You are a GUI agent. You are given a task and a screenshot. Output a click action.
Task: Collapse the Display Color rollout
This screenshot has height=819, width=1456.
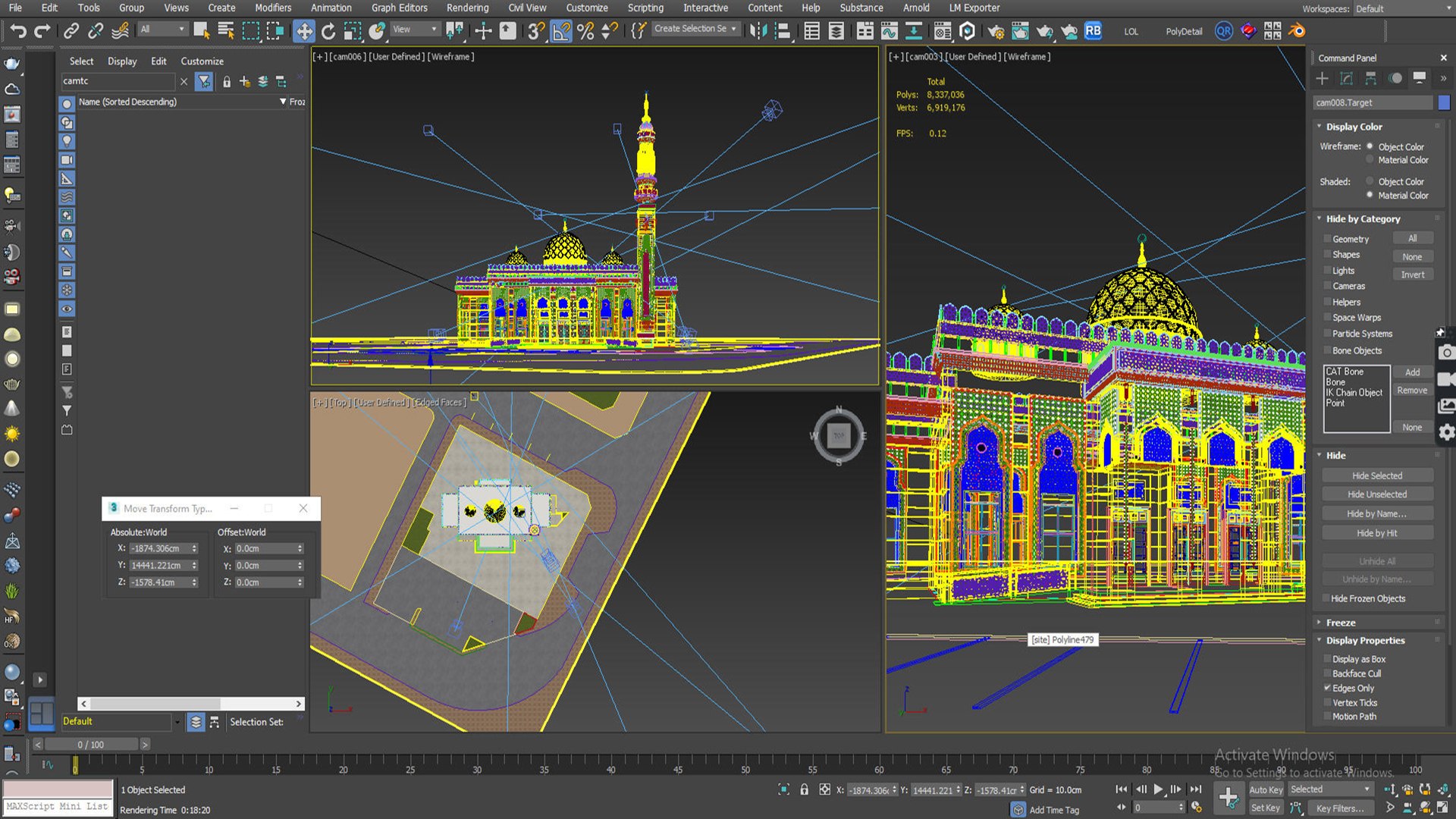tap(1353, 127)
